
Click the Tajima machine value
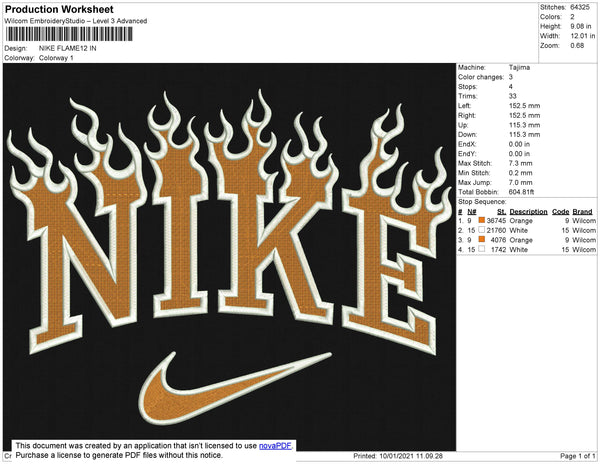(x=519, y=67)
